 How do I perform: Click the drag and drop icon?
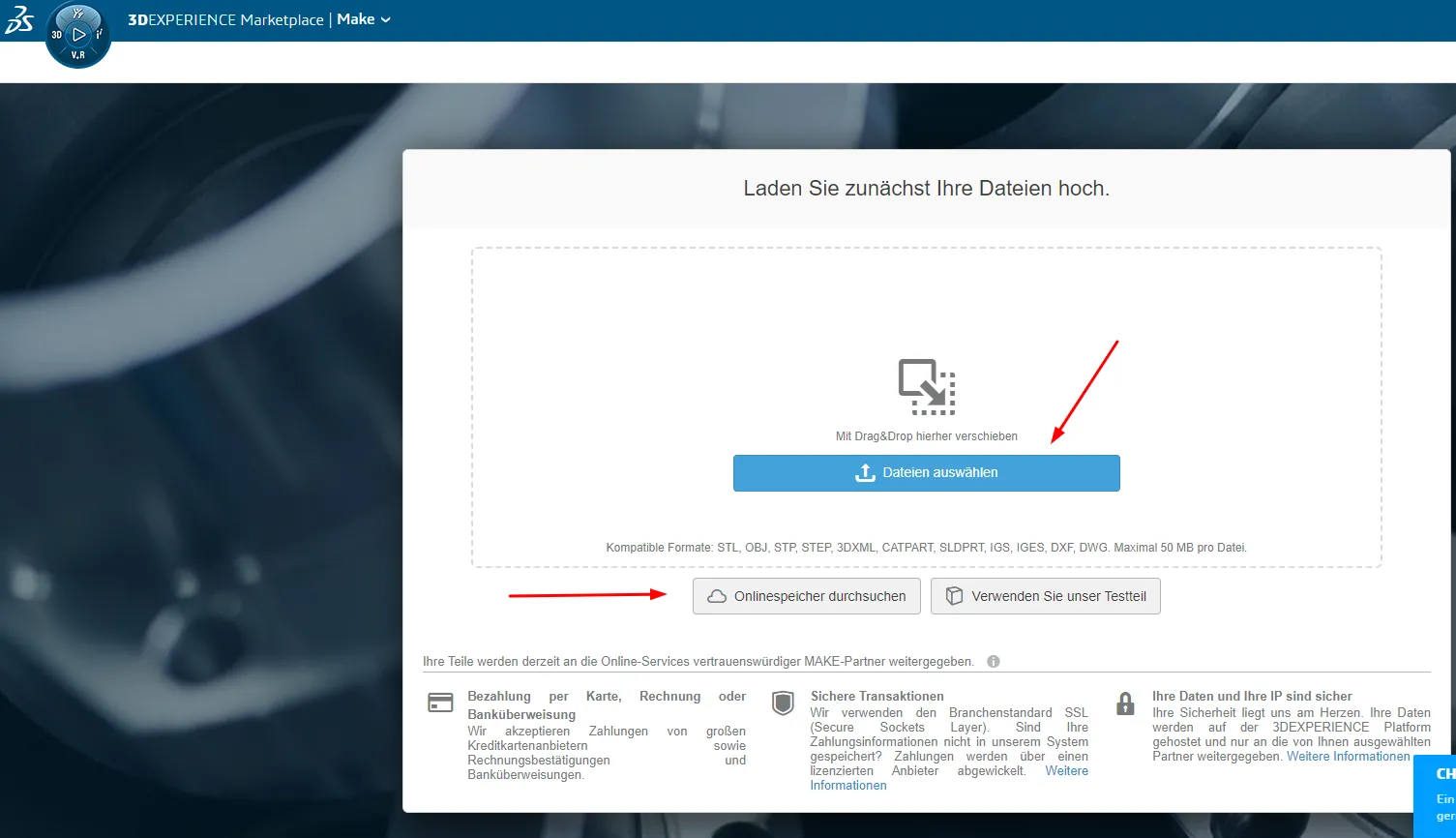(926, 387)
